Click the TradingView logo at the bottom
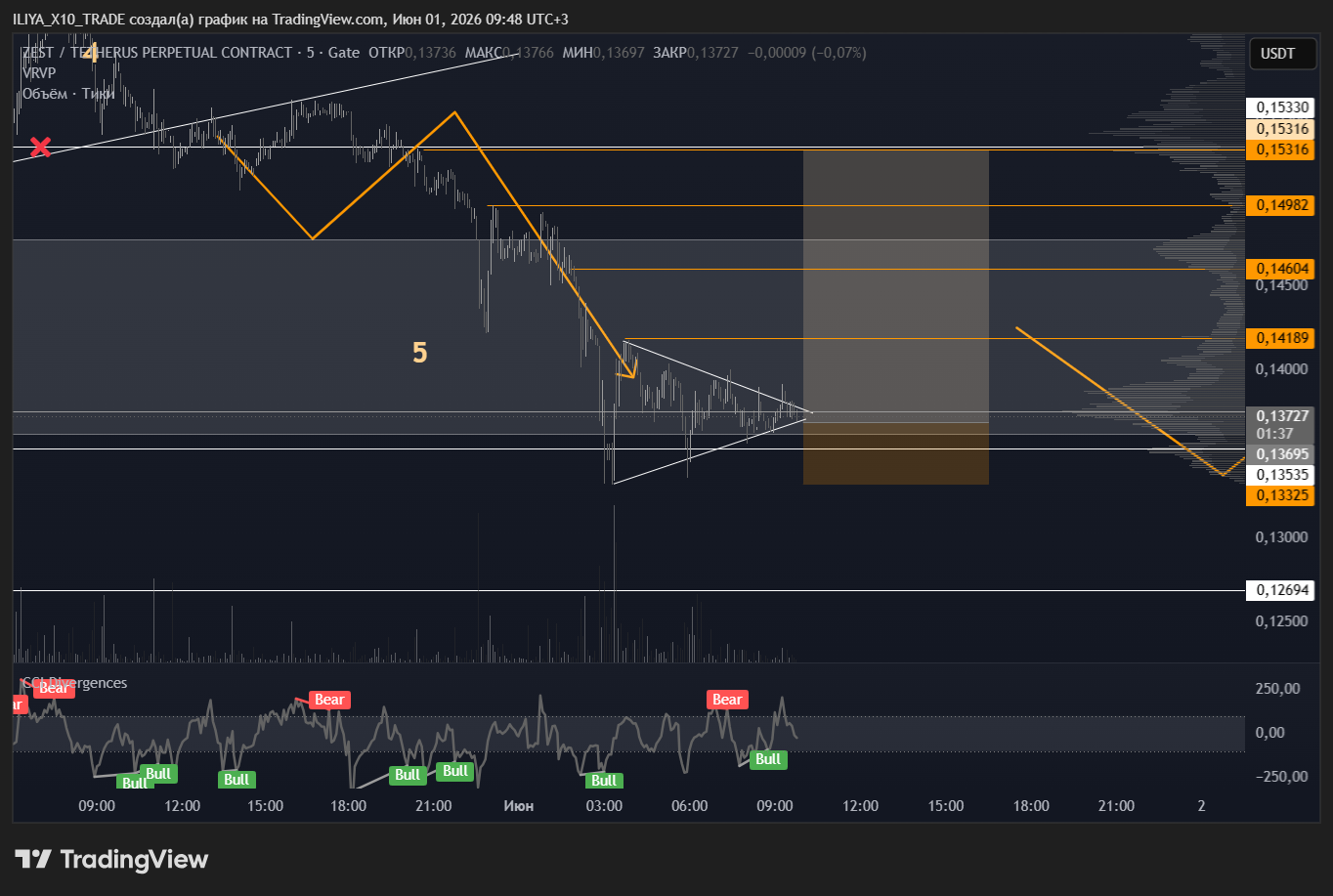The height and width of the screenshot is (896, 1333). [111, 860]
